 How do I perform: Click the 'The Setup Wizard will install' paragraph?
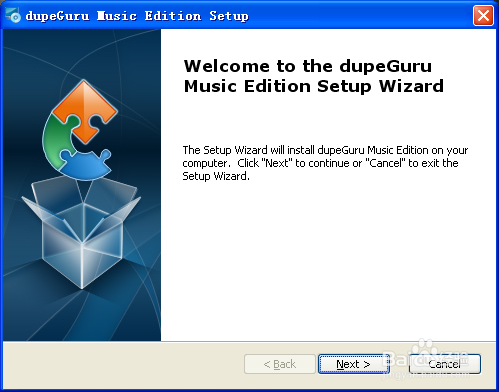pos(325,163)
